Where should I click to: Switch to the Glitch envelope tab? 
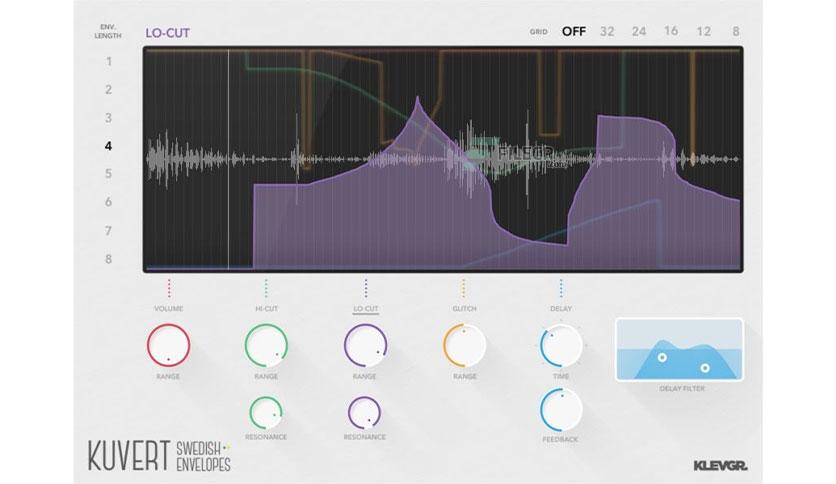(464, 309)
